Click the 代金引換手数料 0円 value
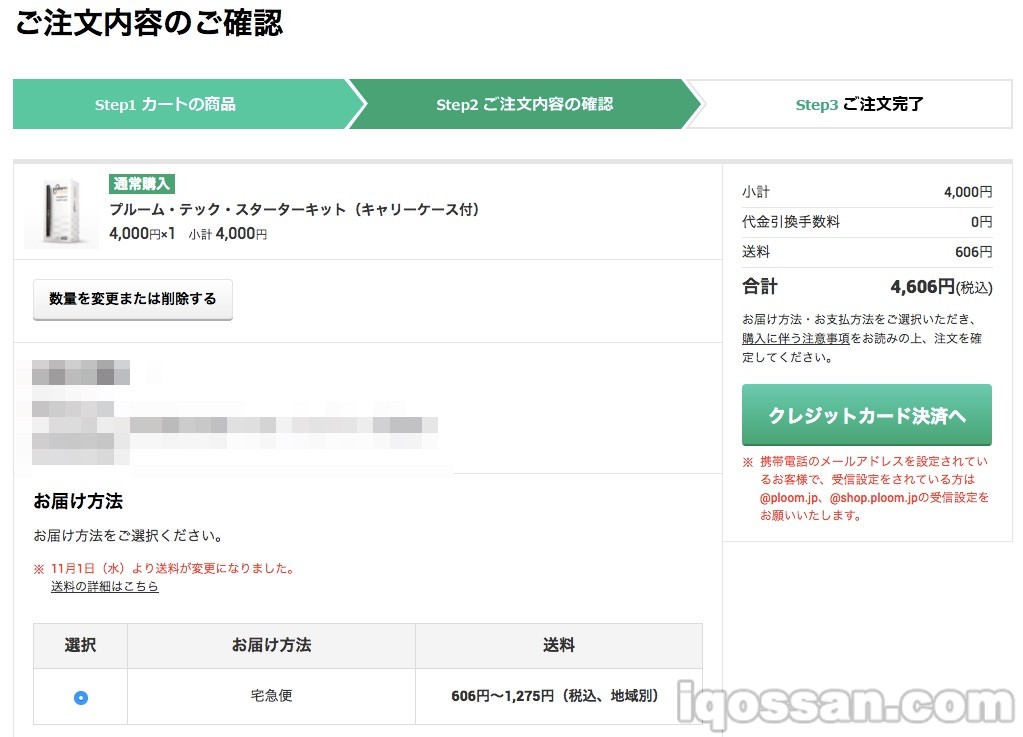This screenshot has height=737, width=1023. (981, 222)
